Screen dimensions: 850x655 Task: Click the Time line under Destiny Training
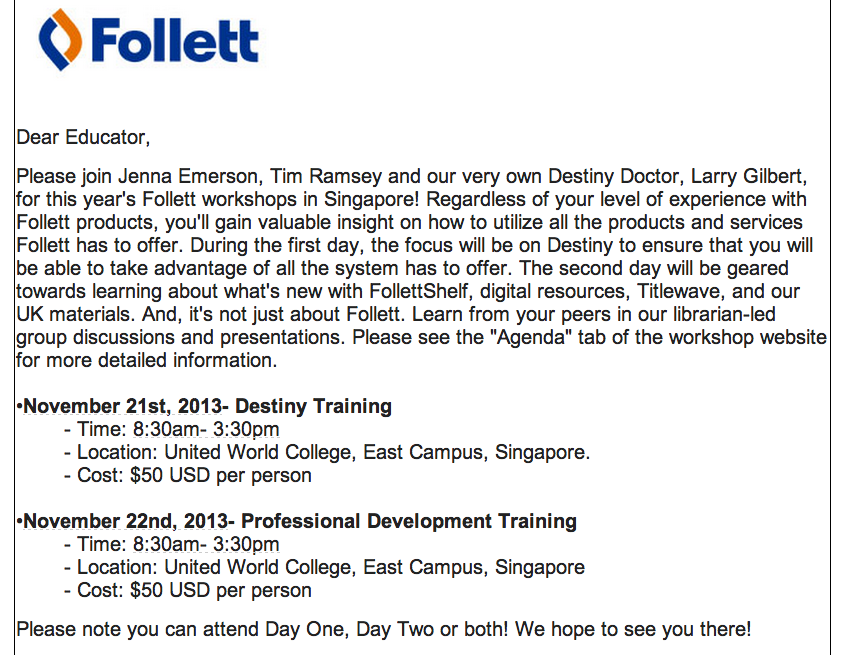(x=171, y=430)
